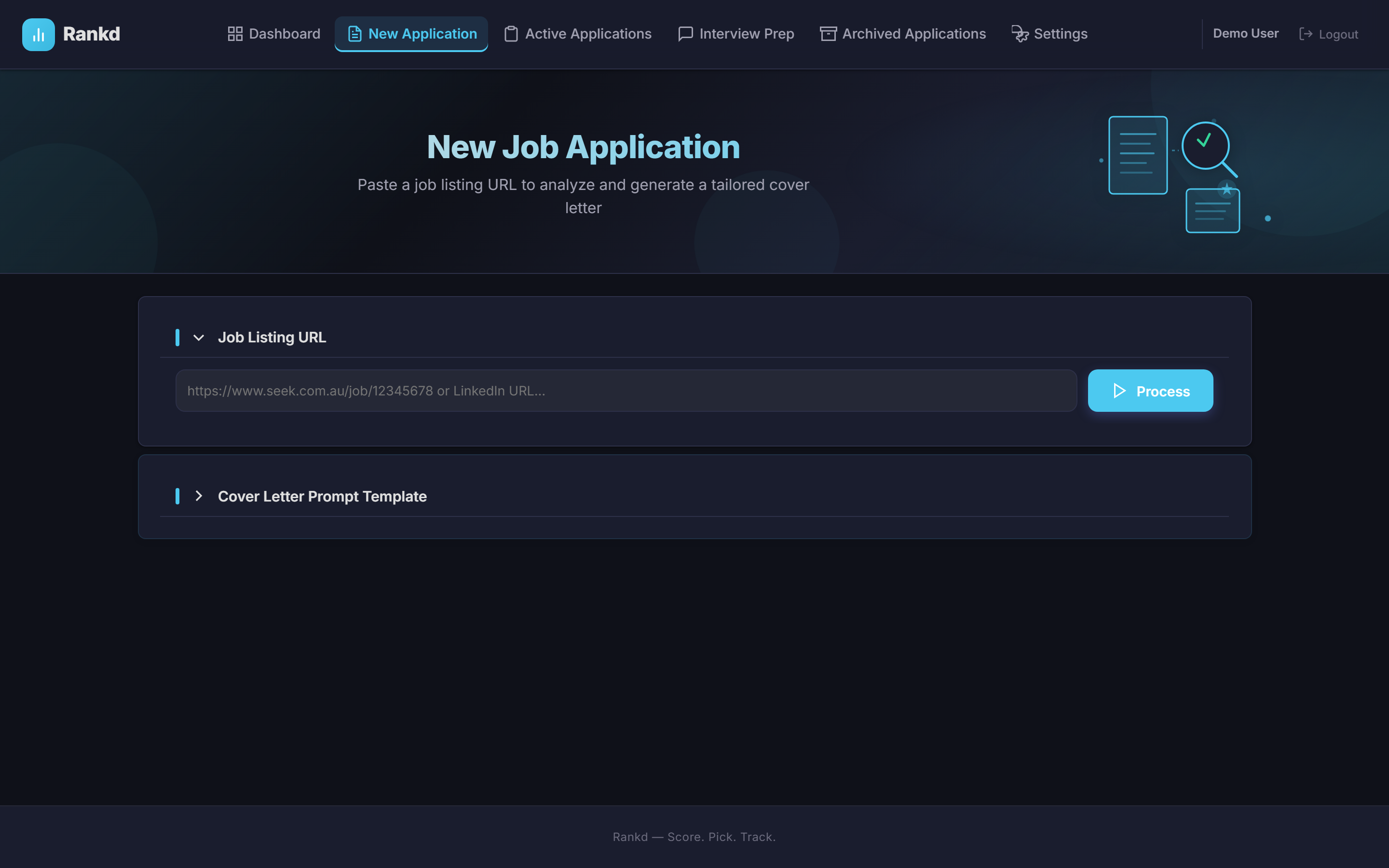Click the Rankd logo icon
This screenshot has height=868, width=1389.
coord(38,34)
